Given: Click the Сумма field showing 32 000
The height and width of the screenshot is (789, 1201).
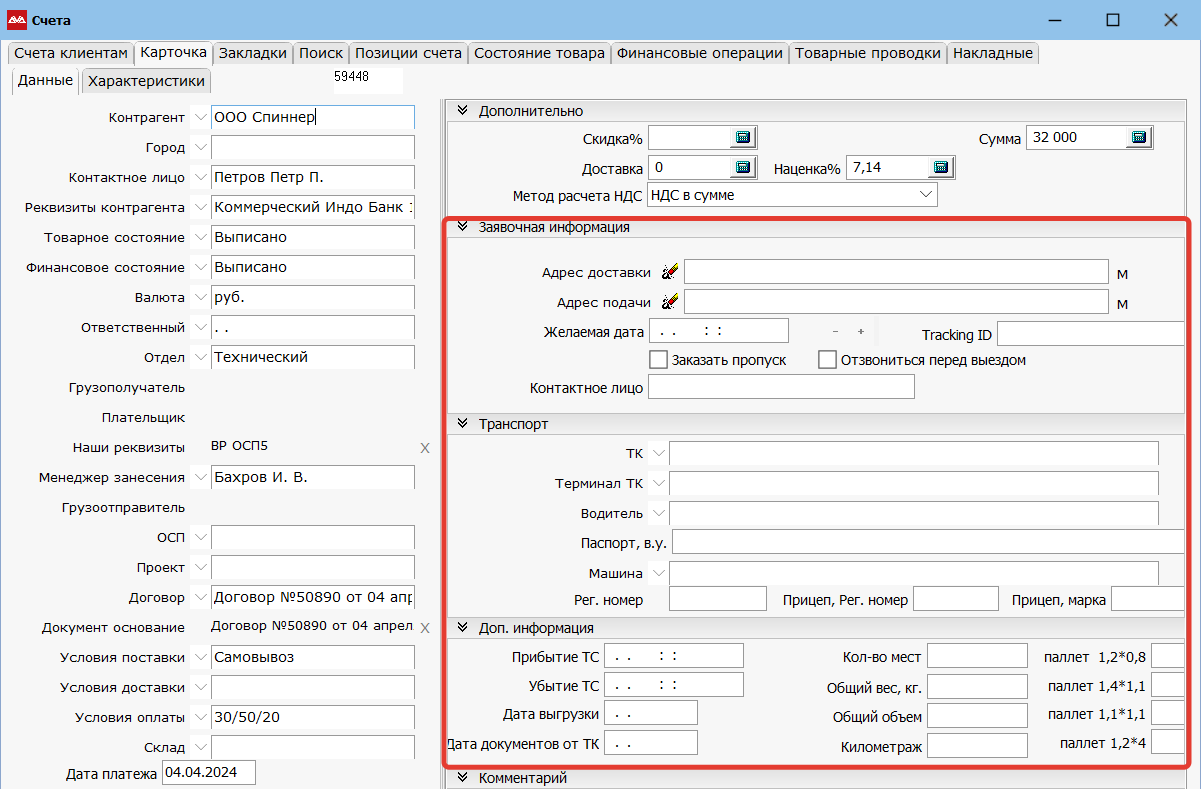Looking at the screenshot, I should coord(1076,138).
